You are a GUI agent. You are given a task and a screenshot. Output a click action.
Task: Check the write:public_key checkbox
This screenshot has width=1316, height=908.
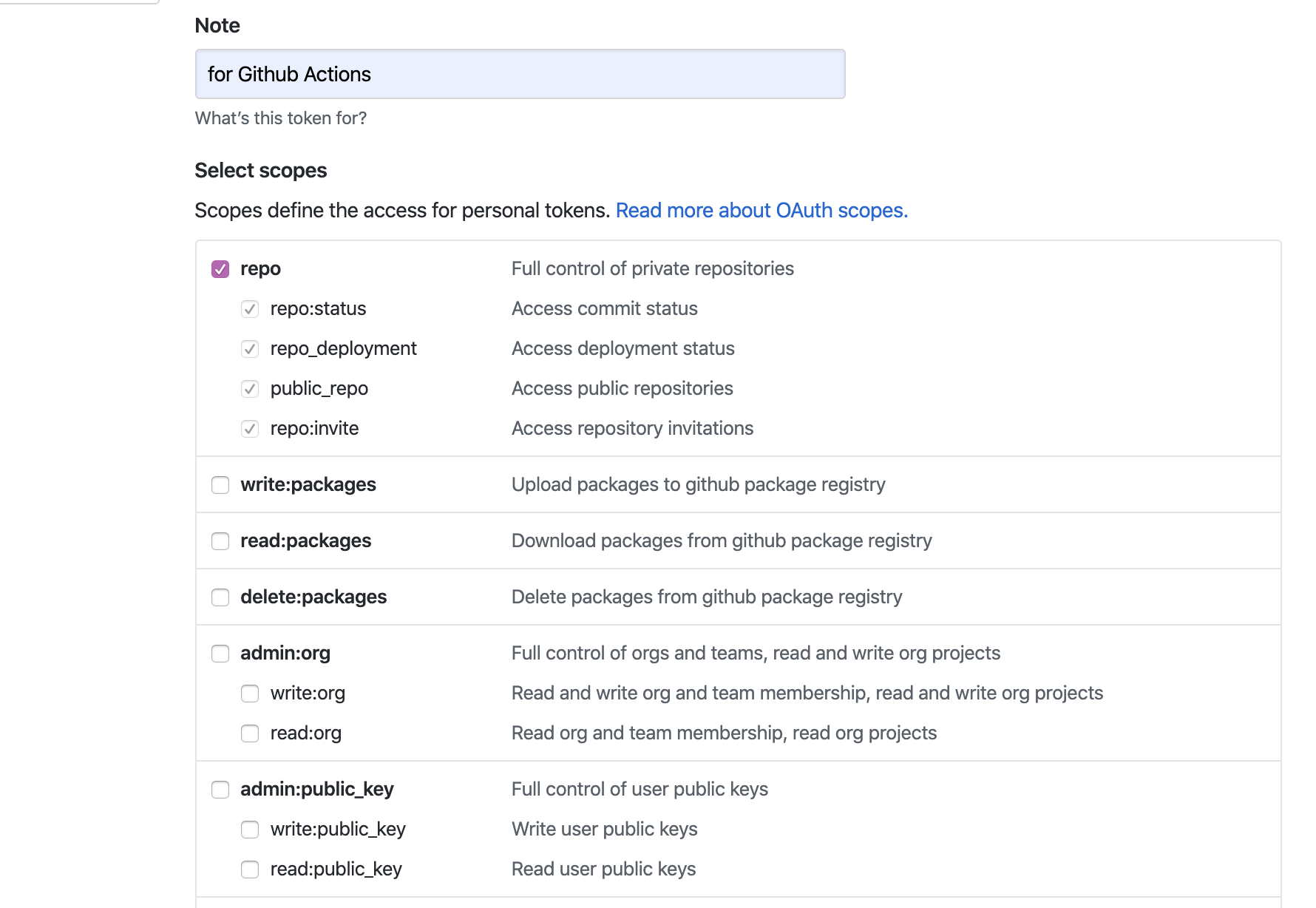coord(250,830)
